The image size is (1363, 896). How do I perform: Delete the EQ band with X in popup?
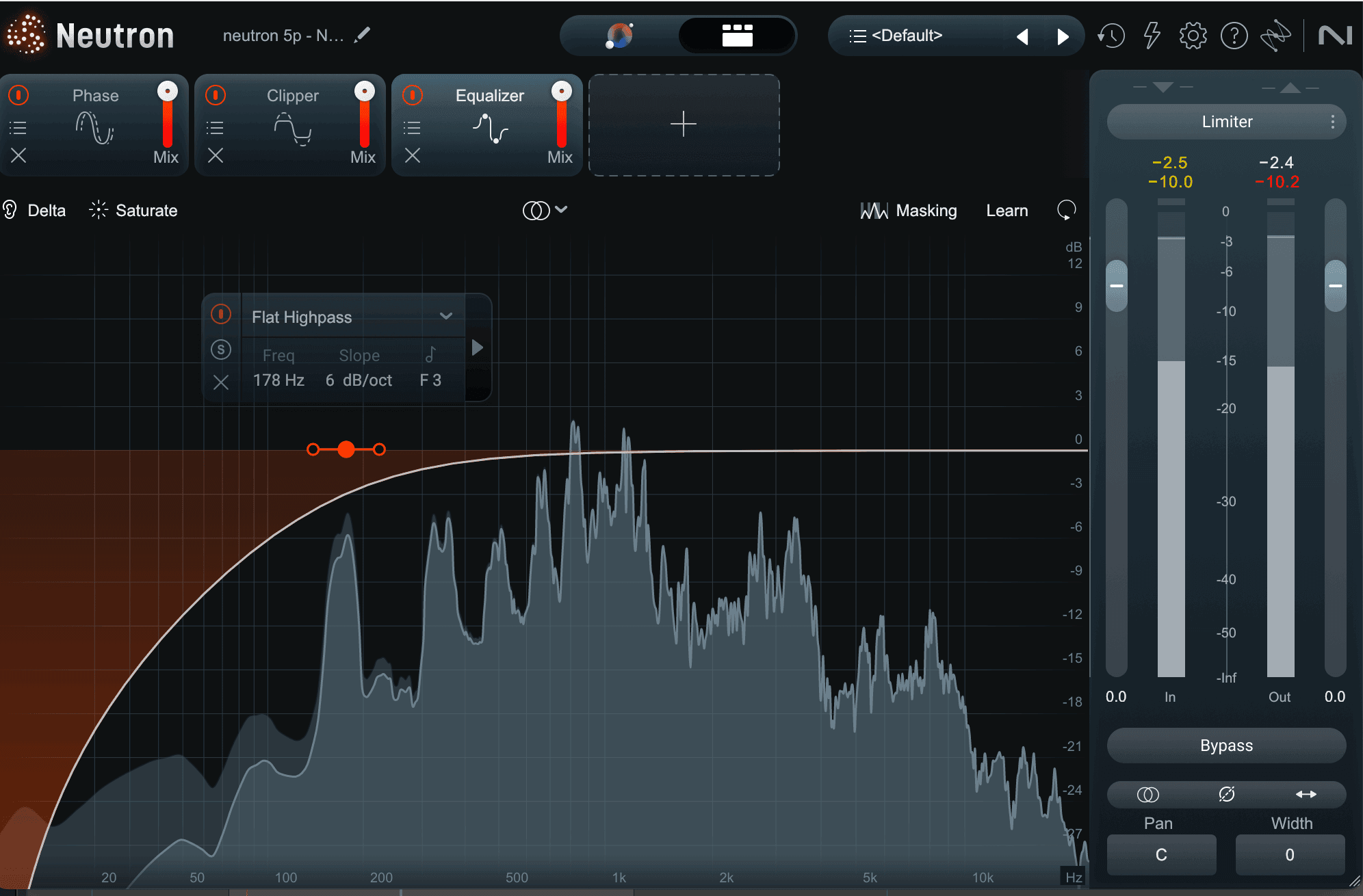220,382
